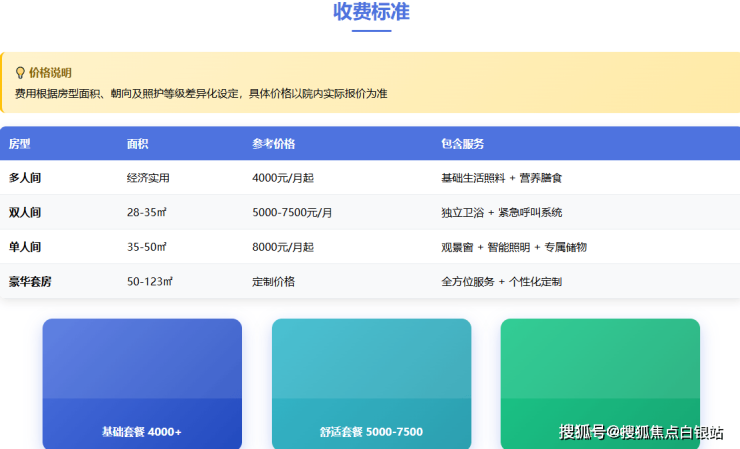Click the 搜狐号@搜狐焦点白银站 watermark text
Screen dimensions: 740x449
point(641,432)
